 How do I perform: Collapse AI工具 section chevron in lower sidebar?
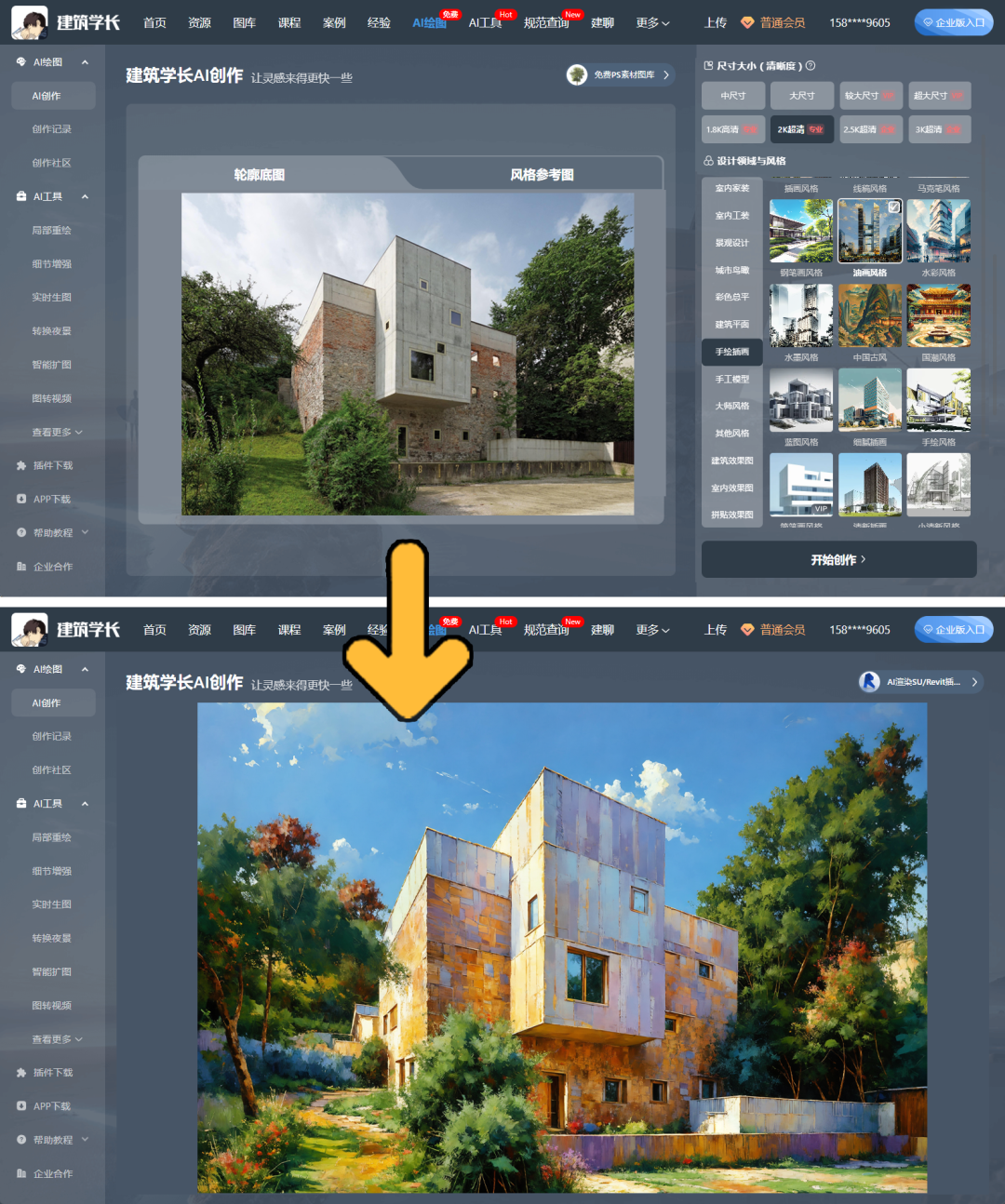point(85,803)
